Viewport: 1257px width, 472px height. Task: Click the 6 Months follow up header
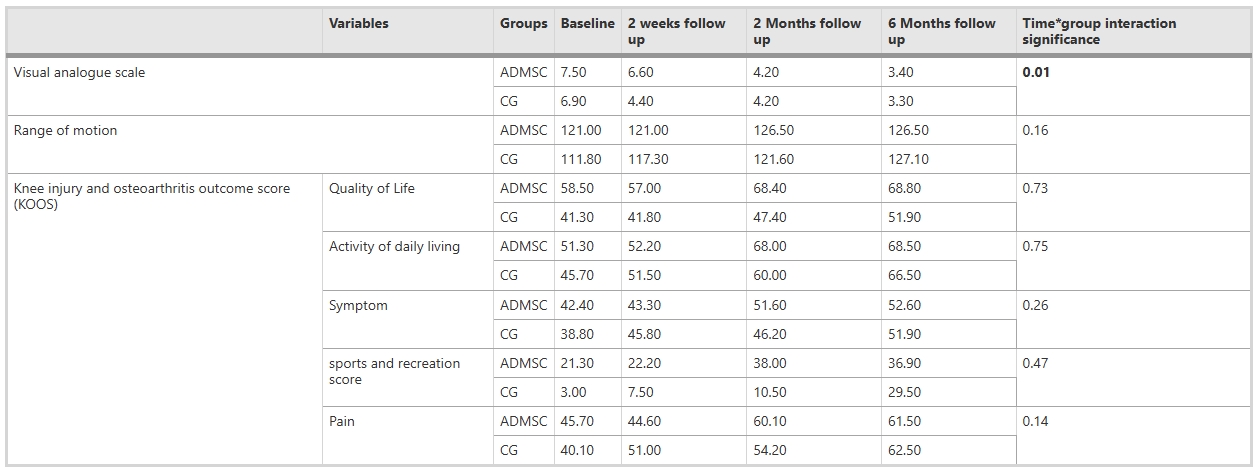pyautogui.click(x=942, y=31)
